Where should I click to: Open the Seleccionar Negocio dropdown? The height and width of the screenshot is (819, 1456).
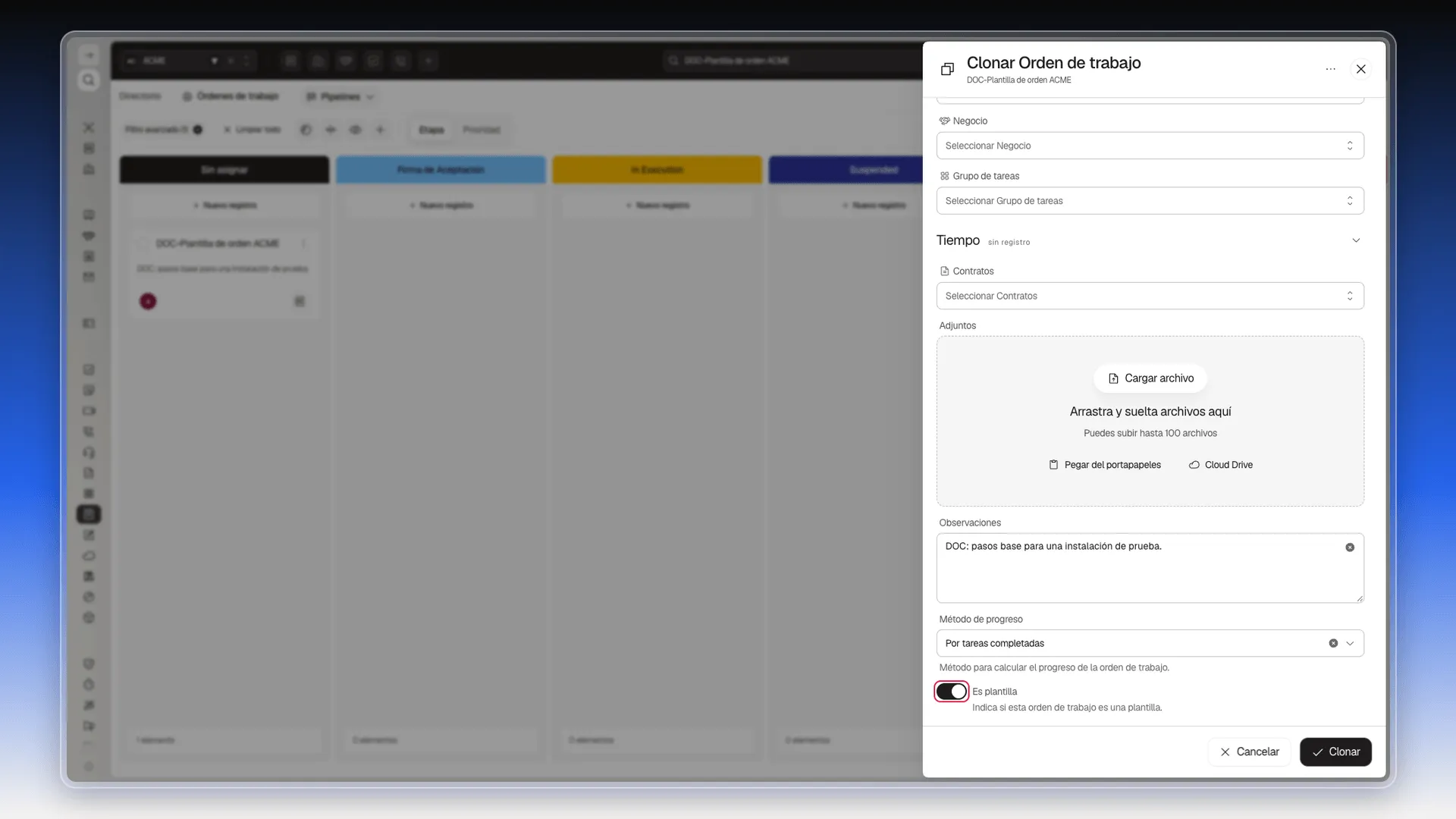click(x=1150, y=146)
